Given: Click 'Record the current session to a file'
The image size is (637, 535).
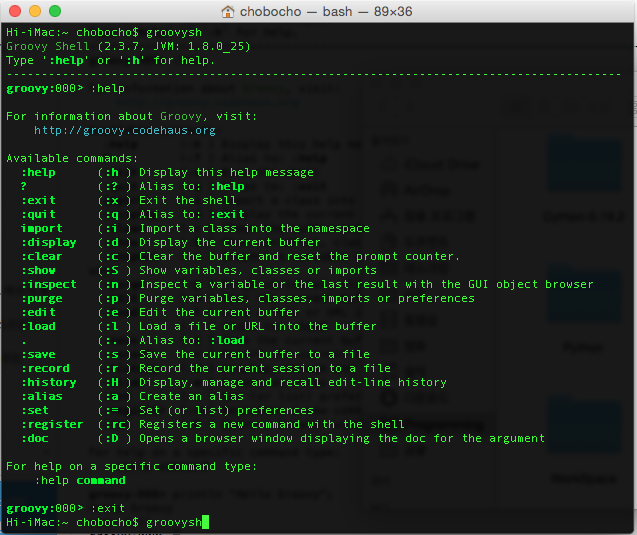Looking at the screenshot, I should tap(265, 368).
